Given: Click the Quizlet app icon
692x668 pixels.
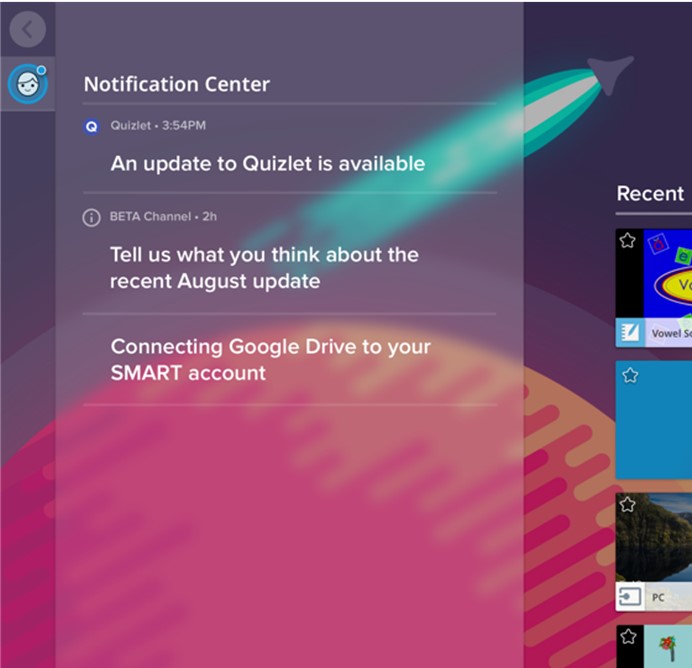Looking at the screenshot, I should (91, 127).
